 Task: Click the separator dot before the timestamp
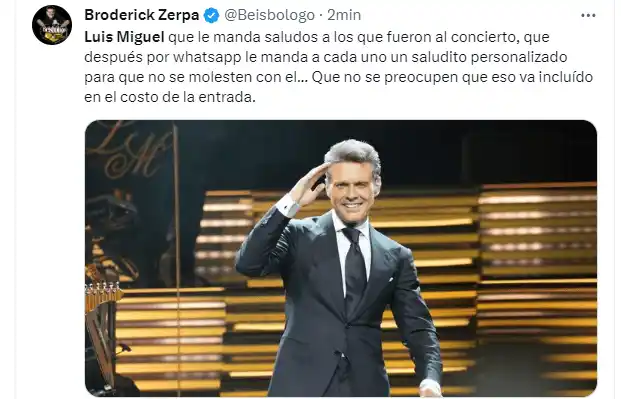coord(321,16)
